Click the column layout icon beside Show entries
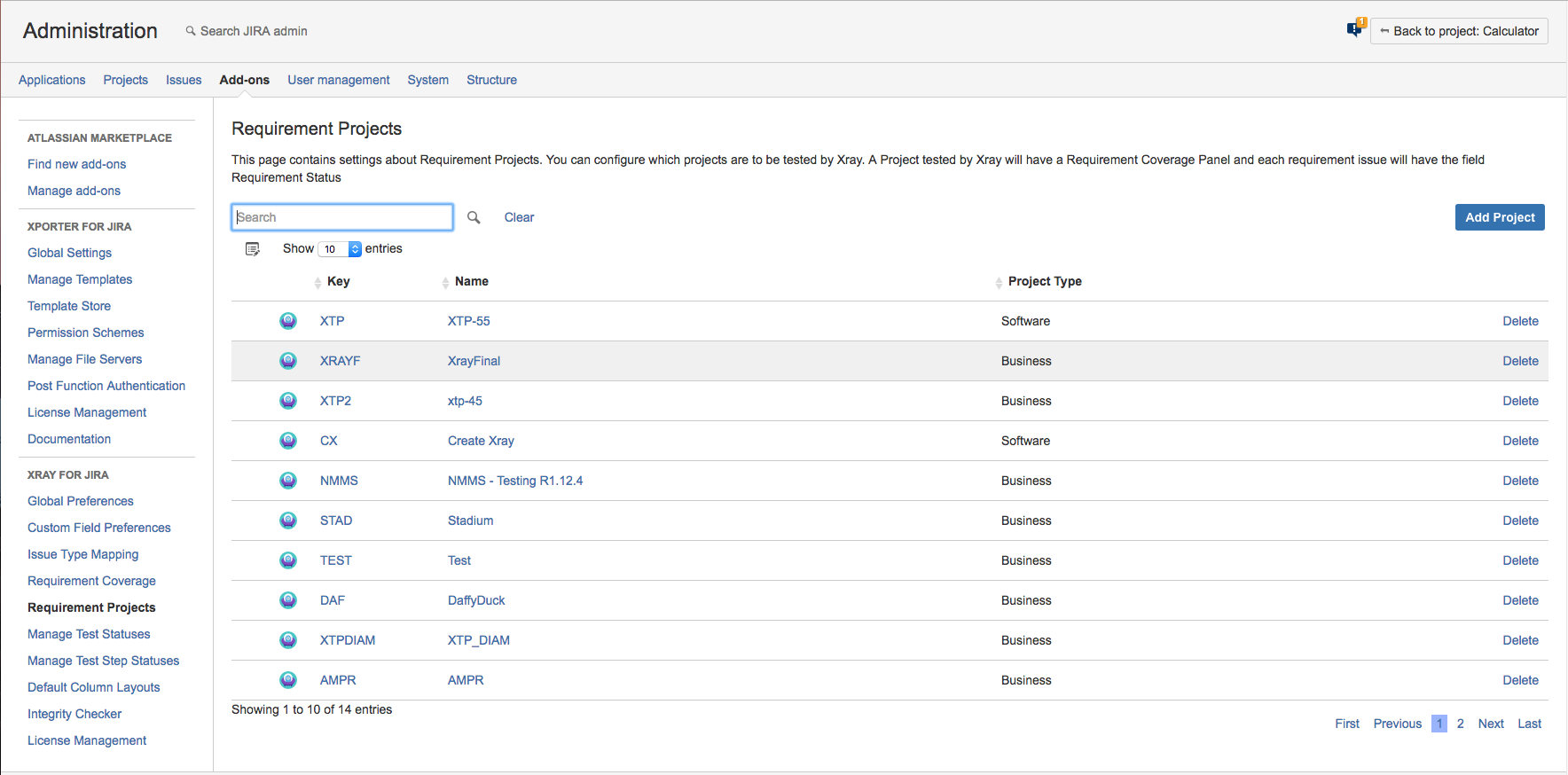This screenshot has height=775, width=1568. pyautogui.click(x=253, y=249)
